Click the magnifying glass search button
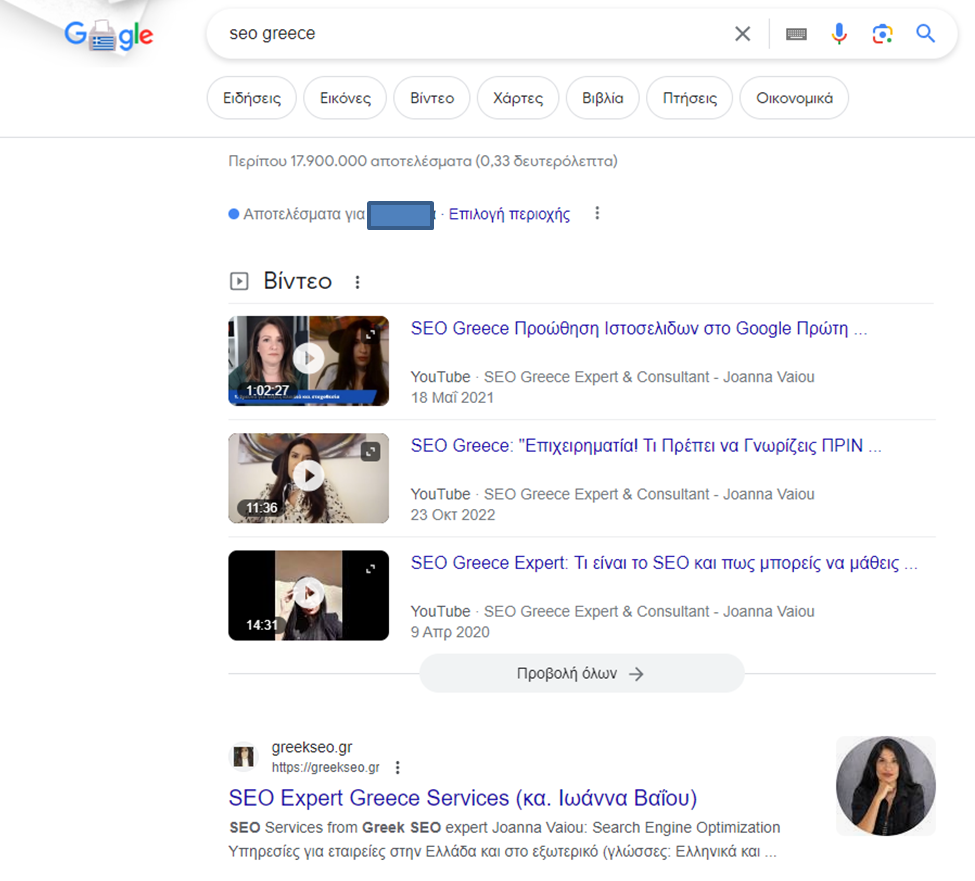975x881 pixels. pos(926,34)
